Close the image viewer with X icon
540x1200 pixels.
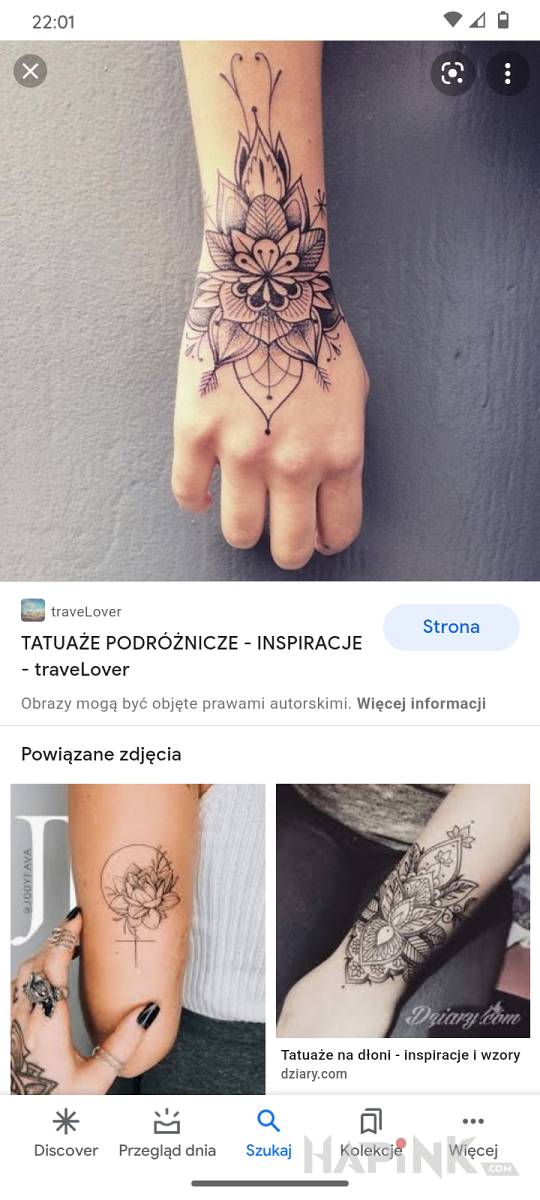point(30,71)
